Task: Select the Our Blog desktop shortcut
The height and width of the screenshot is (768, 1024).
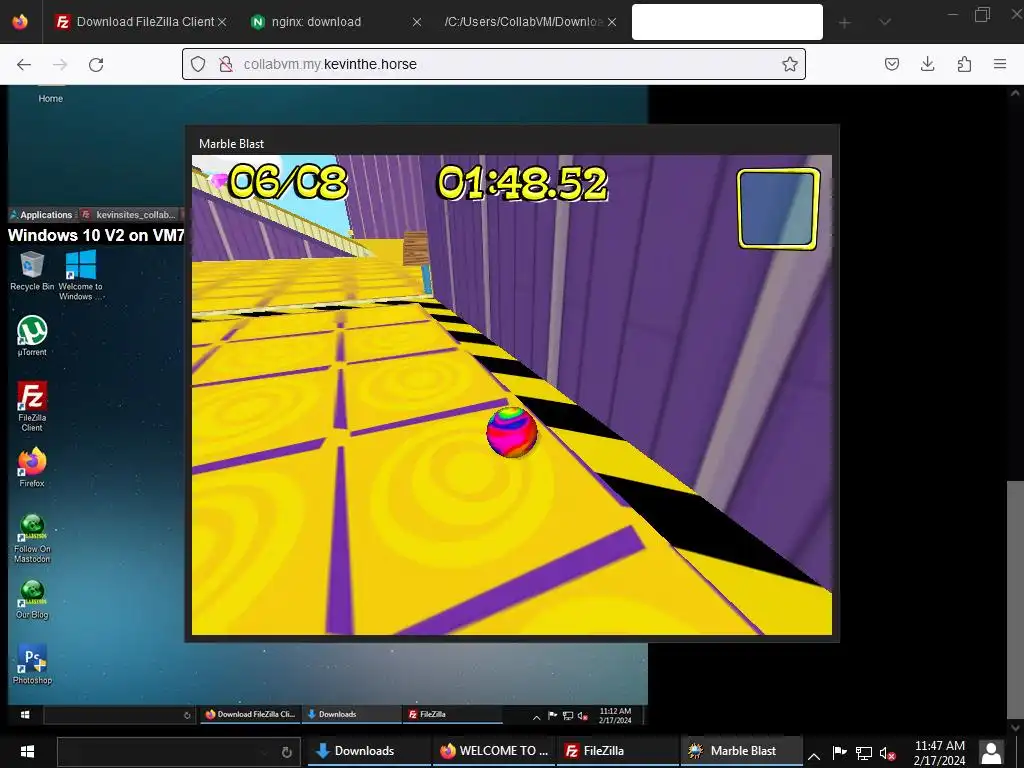Action: point(32,599)
